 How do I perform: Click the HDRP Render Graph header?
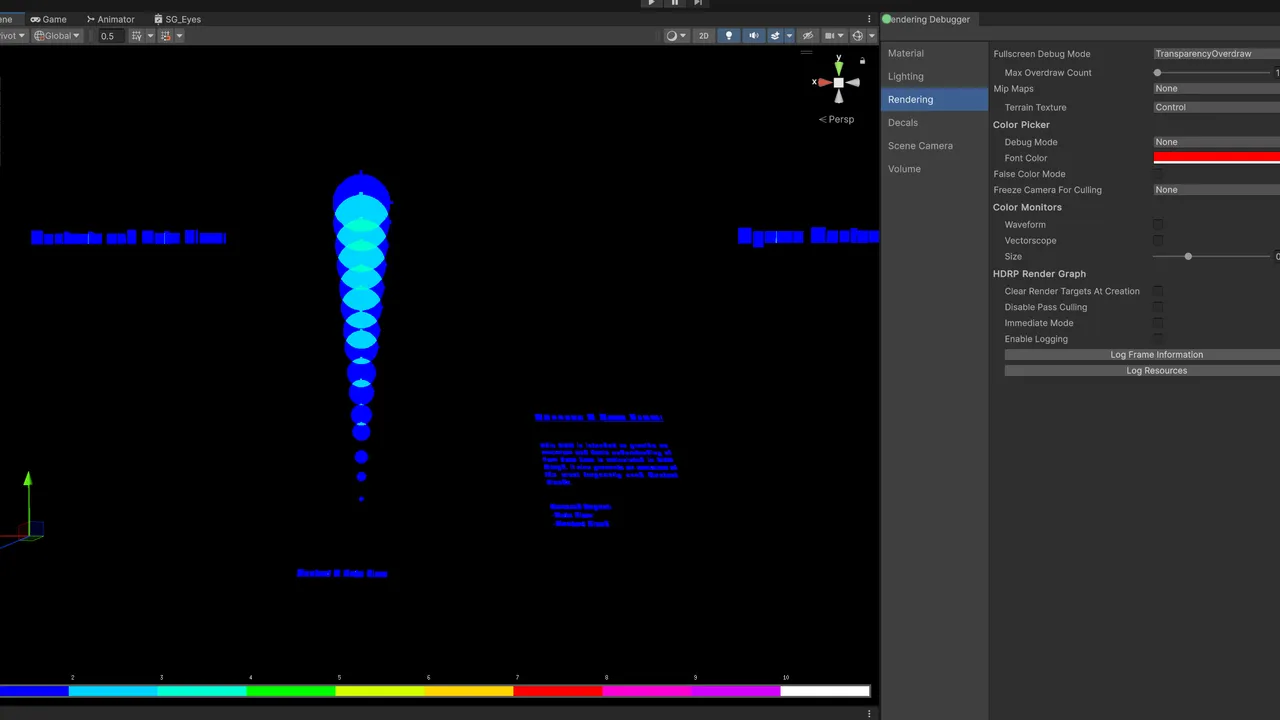tap(1039, 274)
